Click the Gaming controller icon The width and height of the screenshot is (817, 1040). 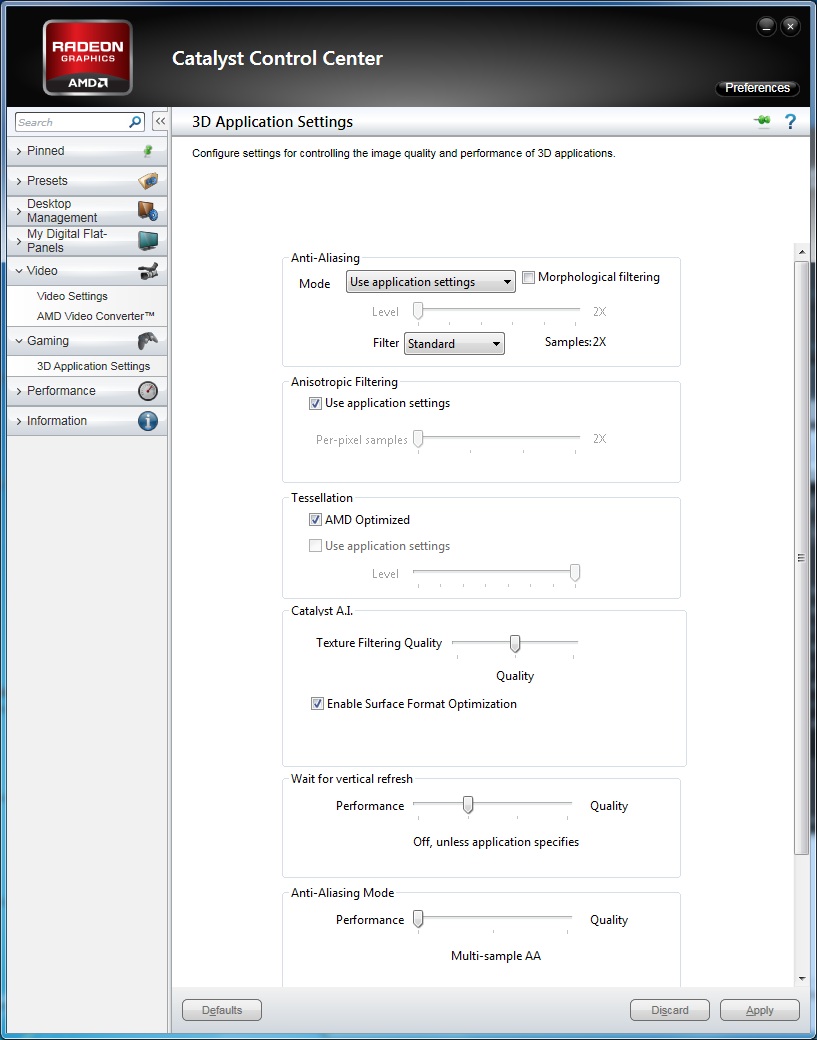coord(148,341)
